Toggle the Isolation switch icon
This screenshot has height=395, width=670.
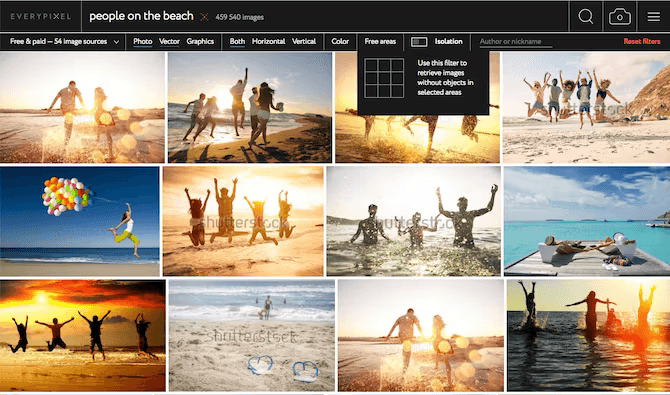[419, 41]
